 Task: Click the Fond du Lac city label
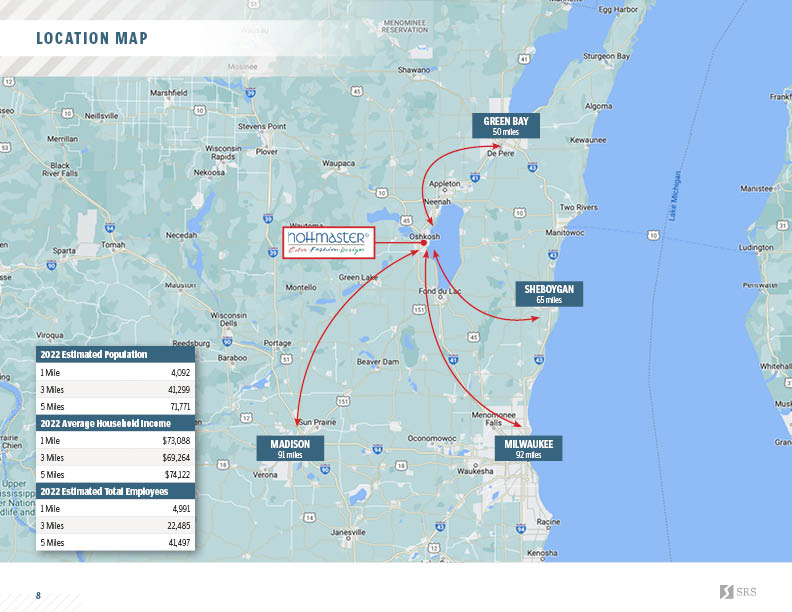pos(439,291)
